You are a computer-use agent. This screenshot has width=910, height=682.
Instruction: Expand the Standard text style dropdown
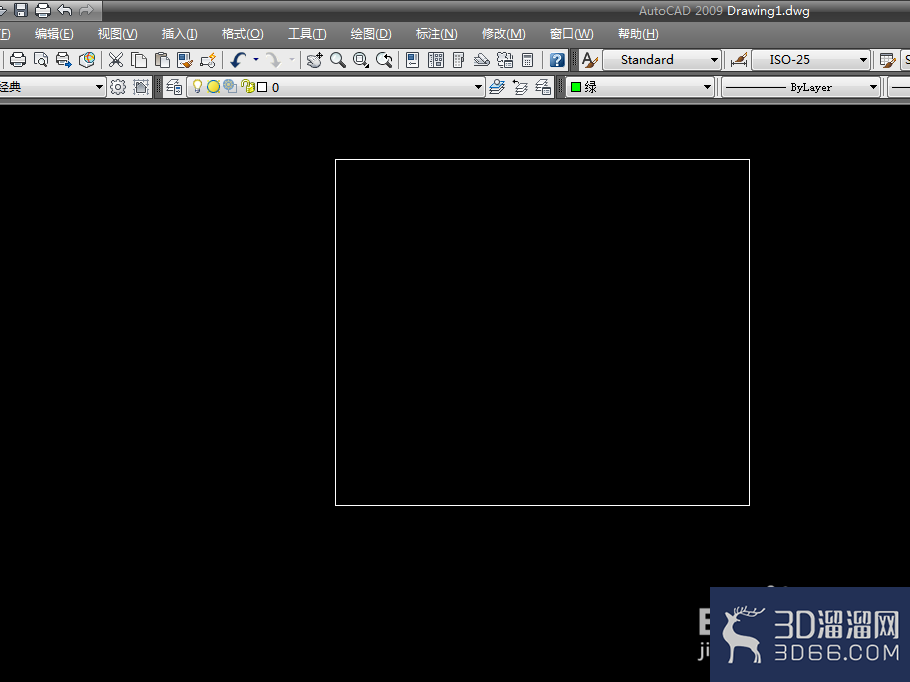(714, 60)
